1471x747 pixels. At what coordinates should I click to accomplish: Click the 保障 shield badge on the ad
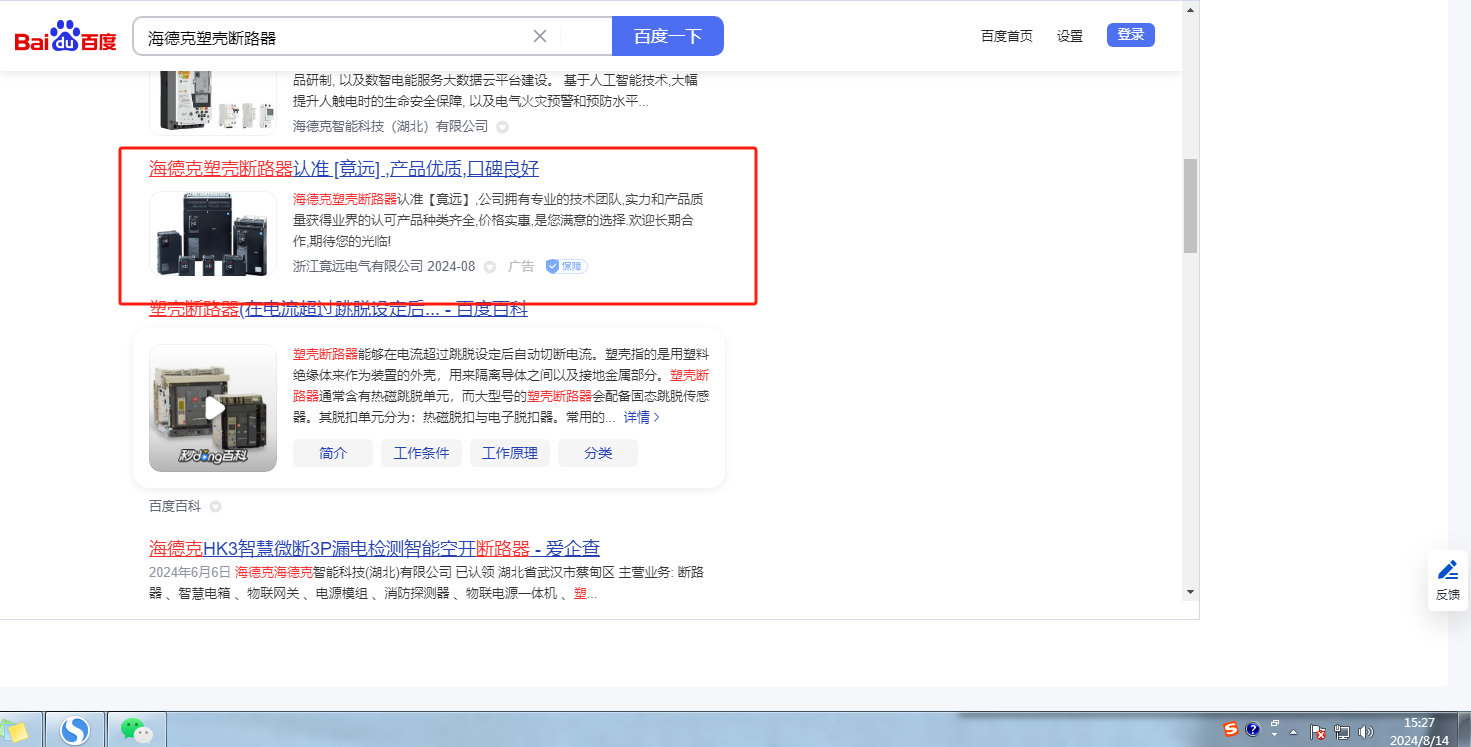coord(566,267)
